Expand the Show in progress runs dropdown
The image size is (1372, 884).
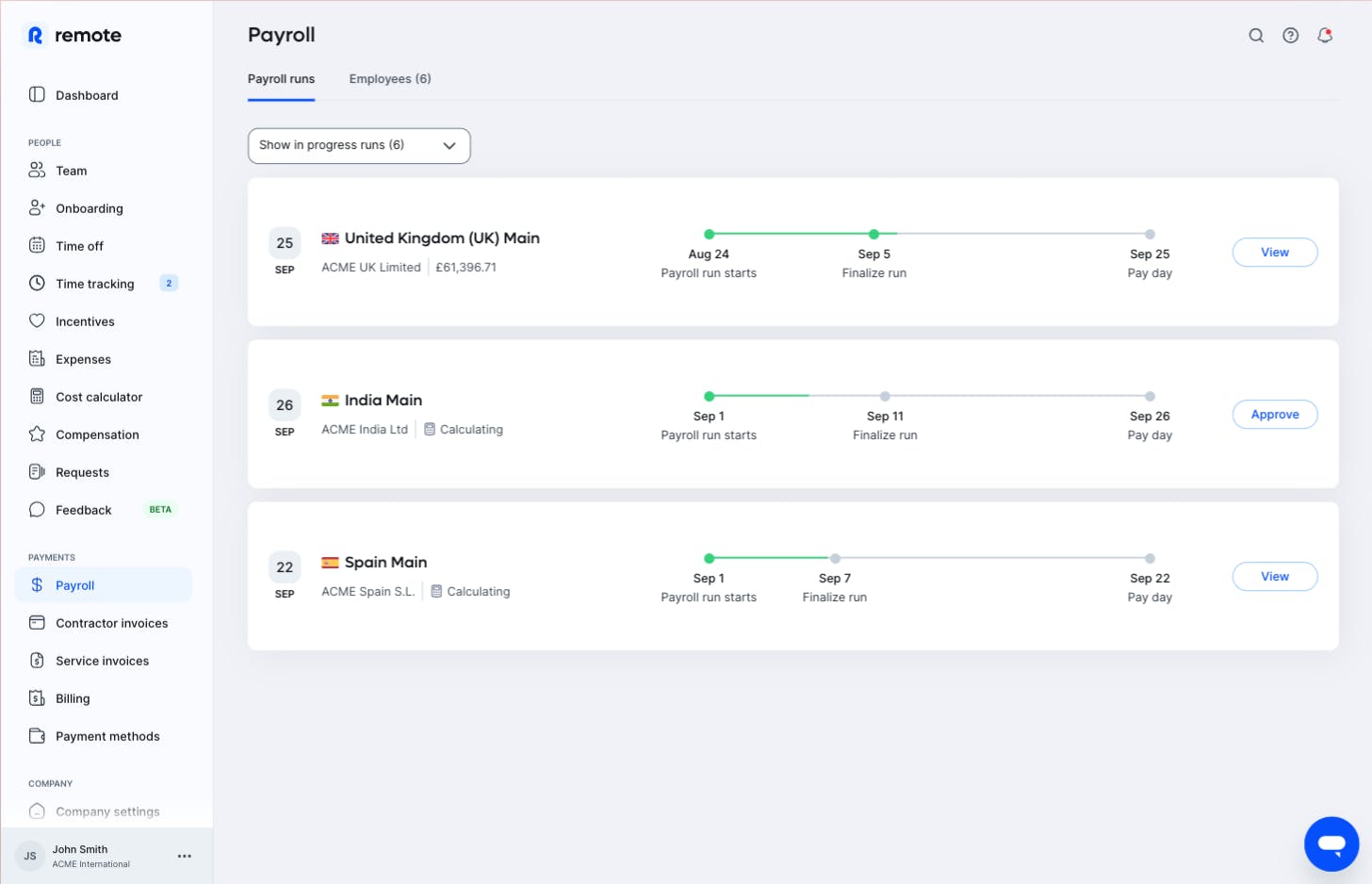tap(359, 145)
